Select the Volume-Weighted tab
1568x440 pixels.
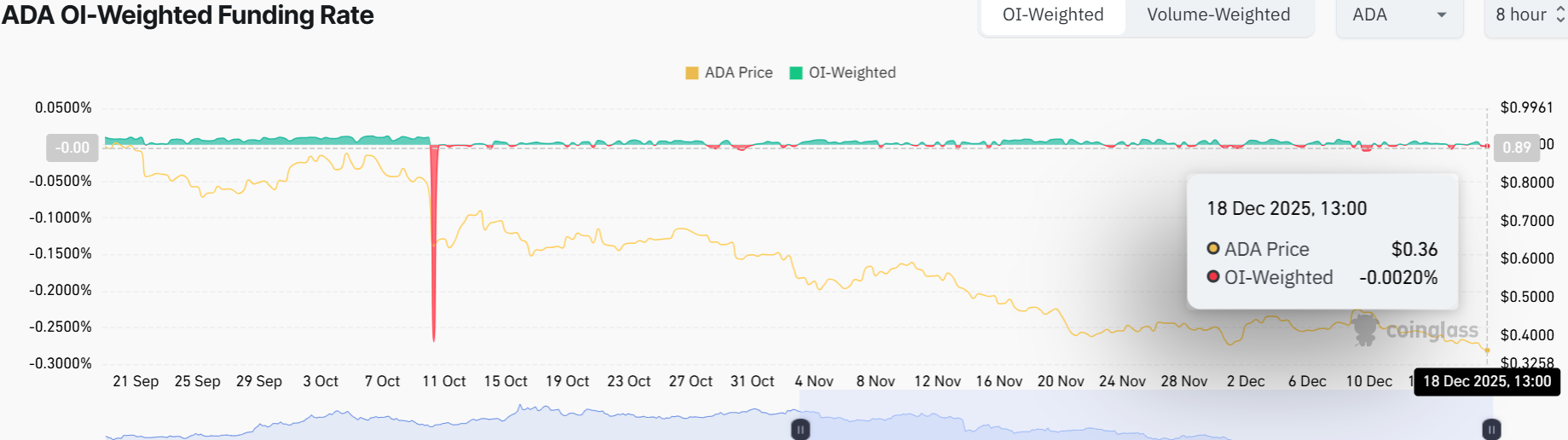(x=1218, y=15)
